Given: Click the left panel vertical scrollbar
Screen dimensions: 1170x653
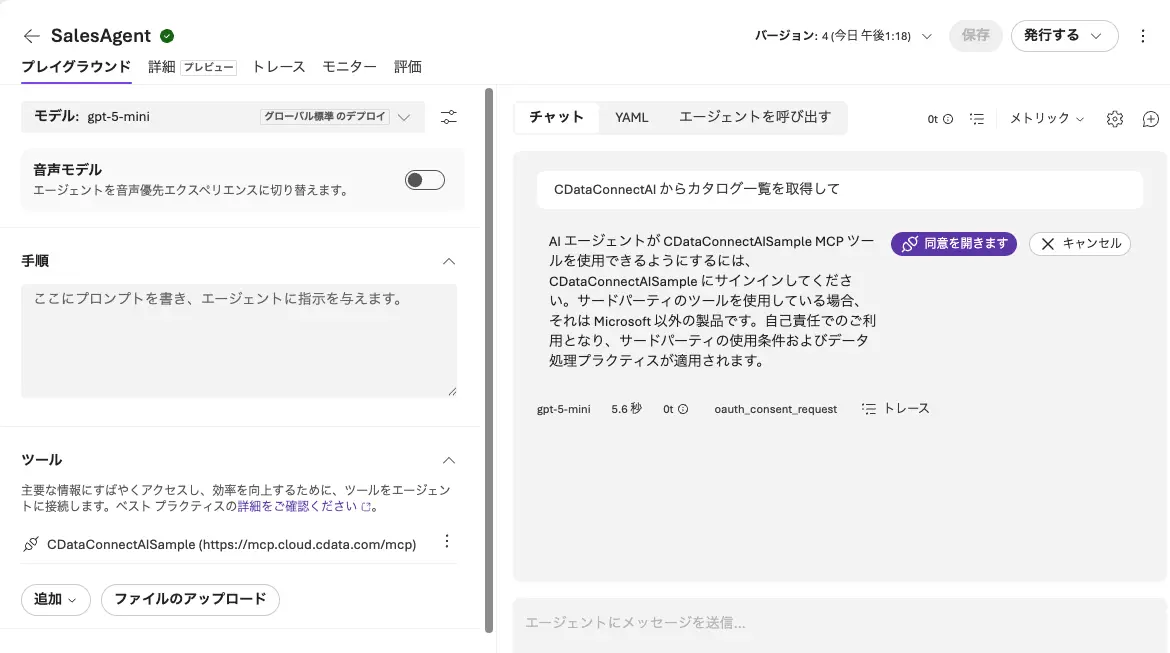Looking at the screenshot, I should tap(489, 360).
